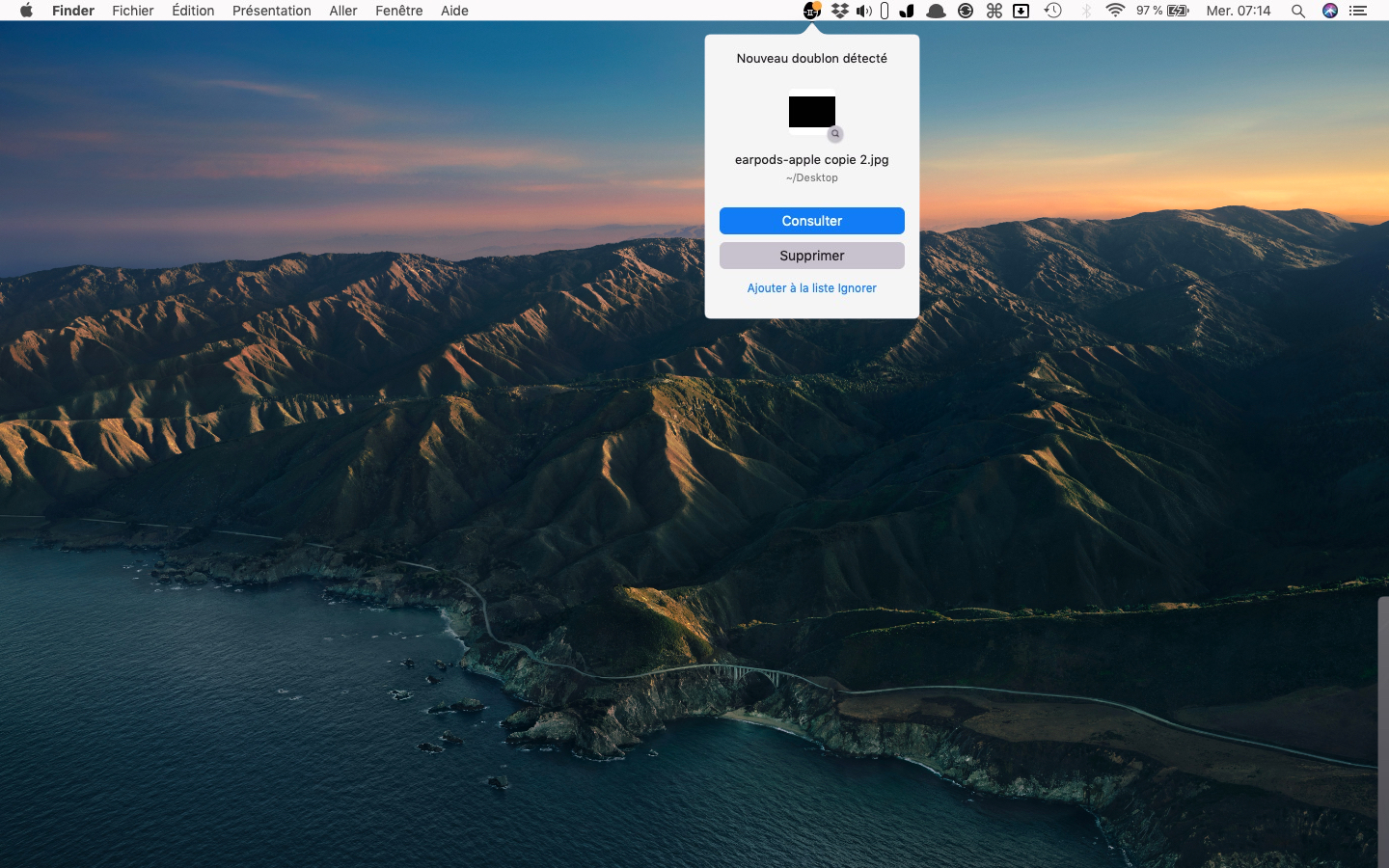Screen dimensions: 1389x868
Task: Open the circular sync arrows menu bar icon
Action: [x=966, y=11]
